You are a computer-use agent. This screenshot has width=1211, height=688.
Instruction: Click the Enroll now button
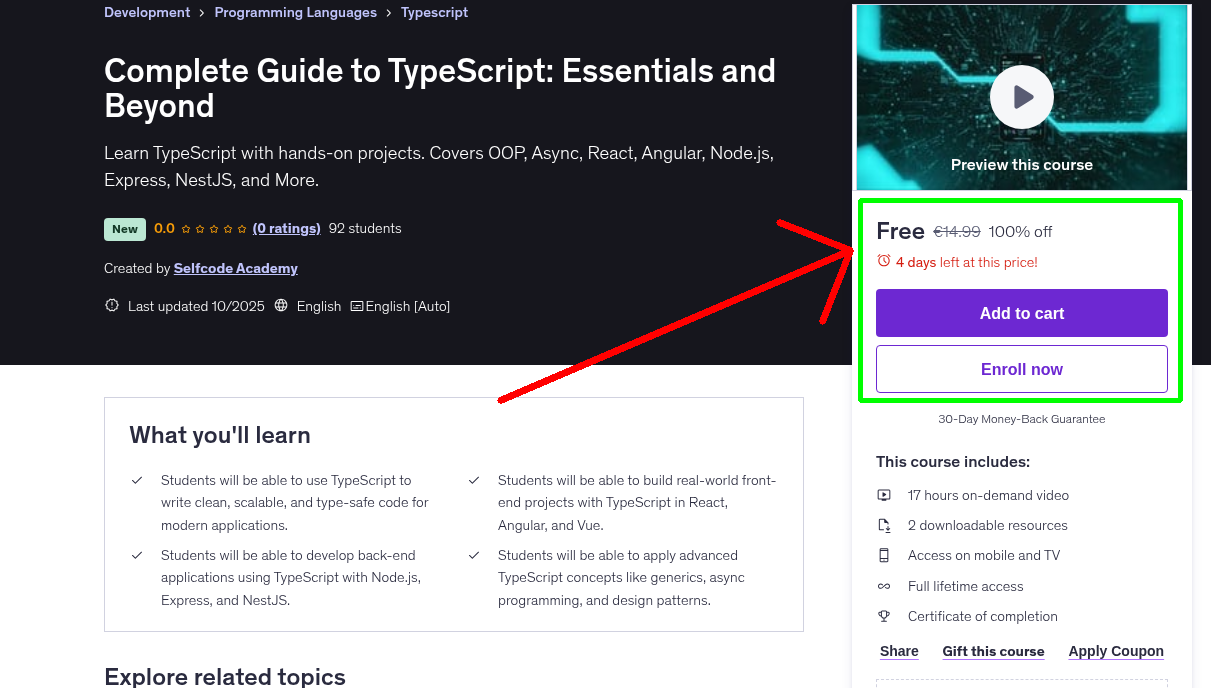(x=1021, y=369)
